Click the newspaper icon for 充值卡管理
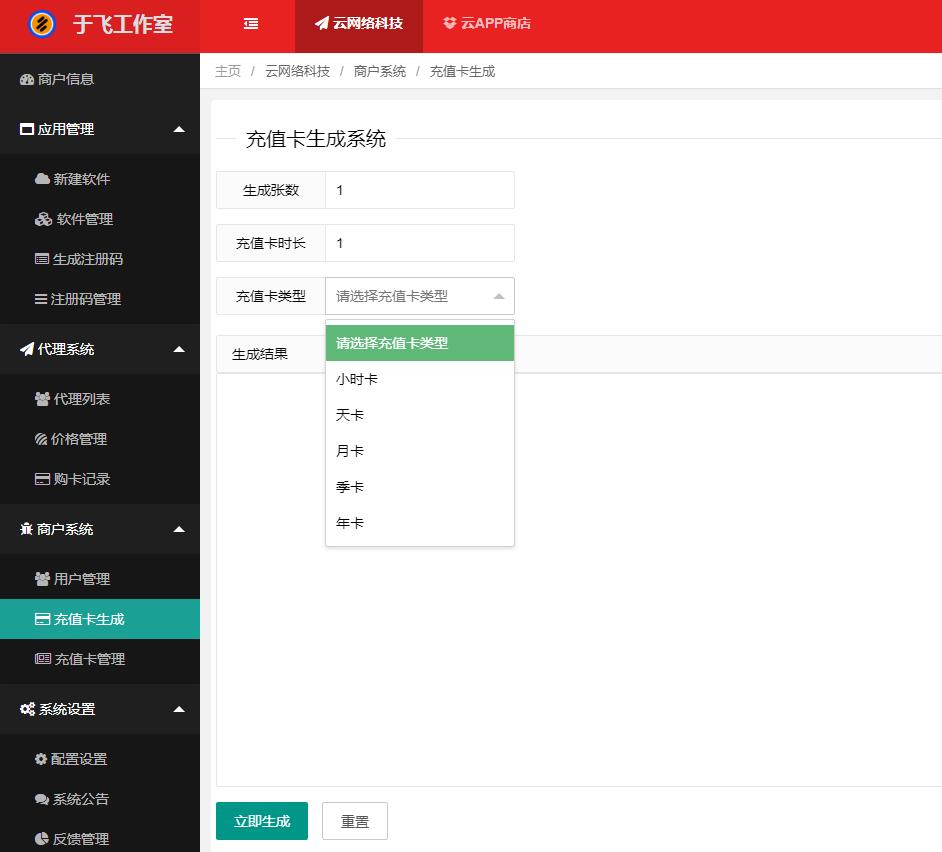The height and width of the screenshot is (852, 942). [x=43, y=659]
